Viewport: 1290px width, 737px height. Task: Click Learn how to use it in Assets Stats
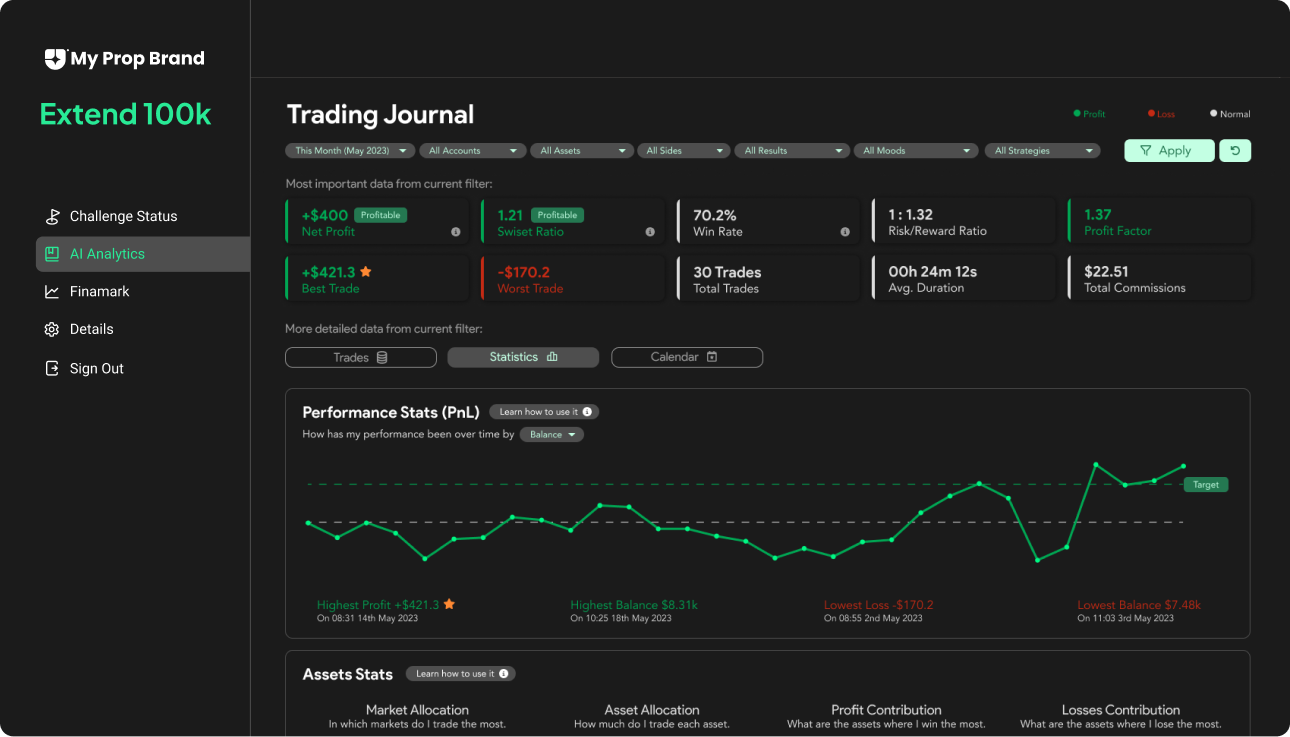tap(460, 674)
